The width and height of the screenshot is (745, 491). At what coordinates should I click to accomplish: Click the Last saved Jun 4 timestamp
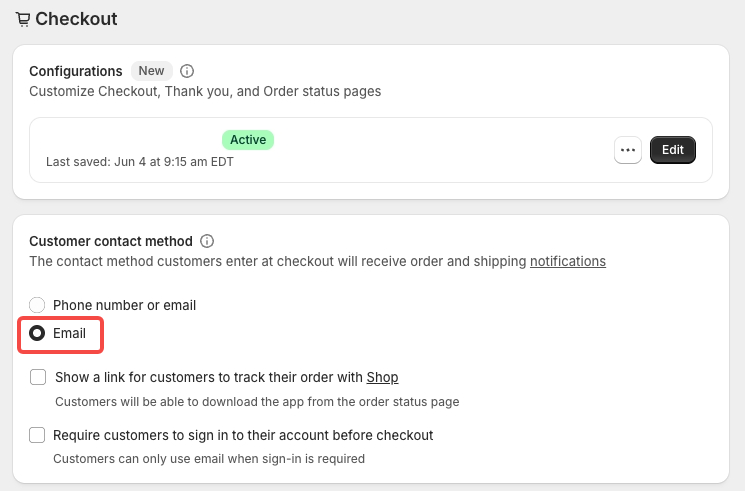(140, 162)
